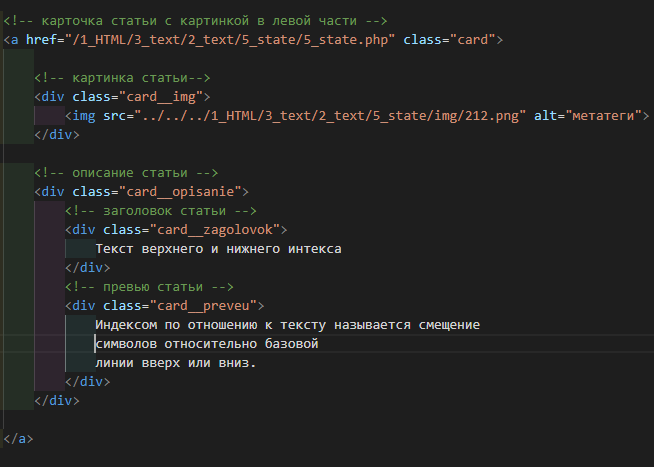Click the class value "card__zagolovok"
Screen dimensions: 654x467
[215, 230]
